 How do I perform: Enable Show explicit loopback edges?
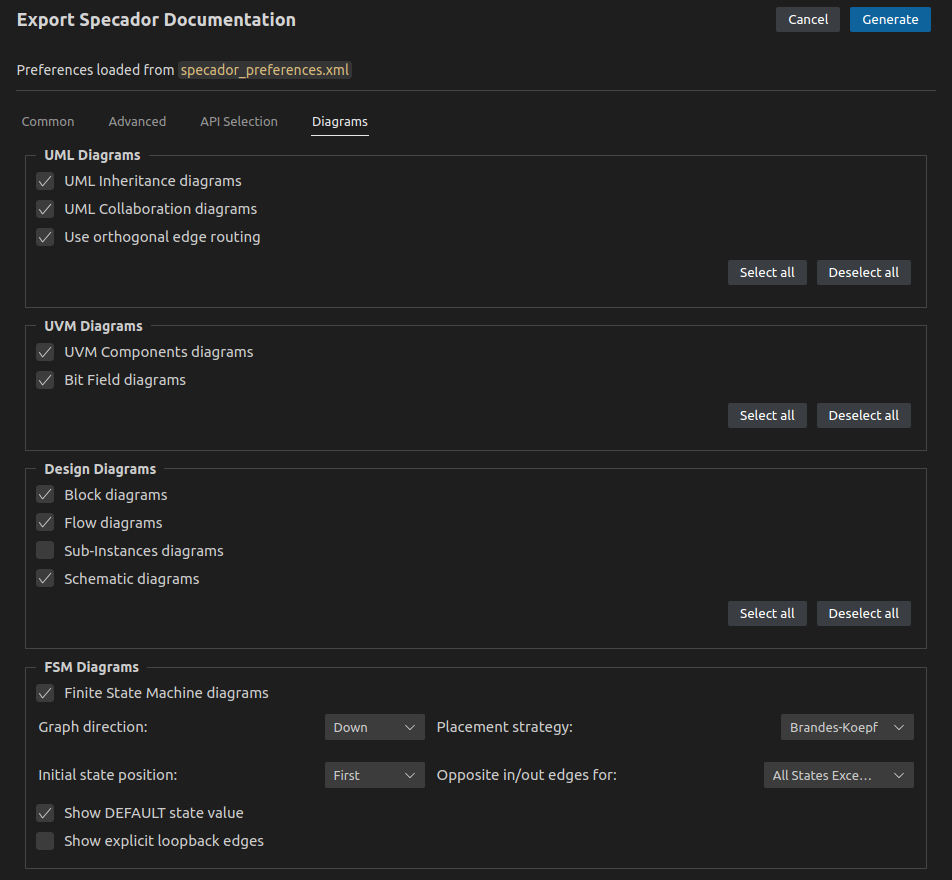45,841
